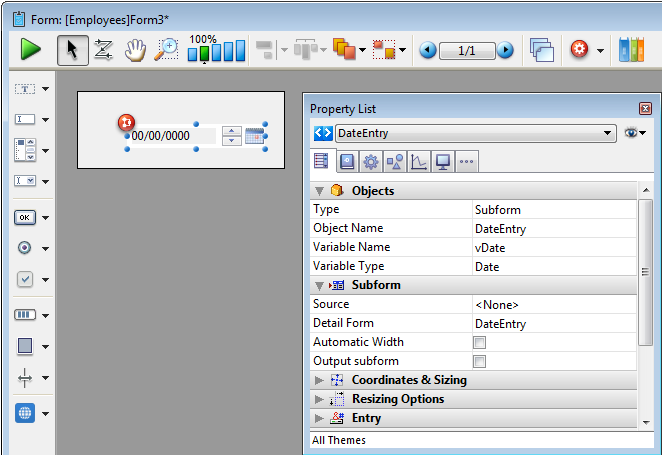This screenshot has width=662, height=455.
Task: Collapse the Objects section
Action: 320,191
